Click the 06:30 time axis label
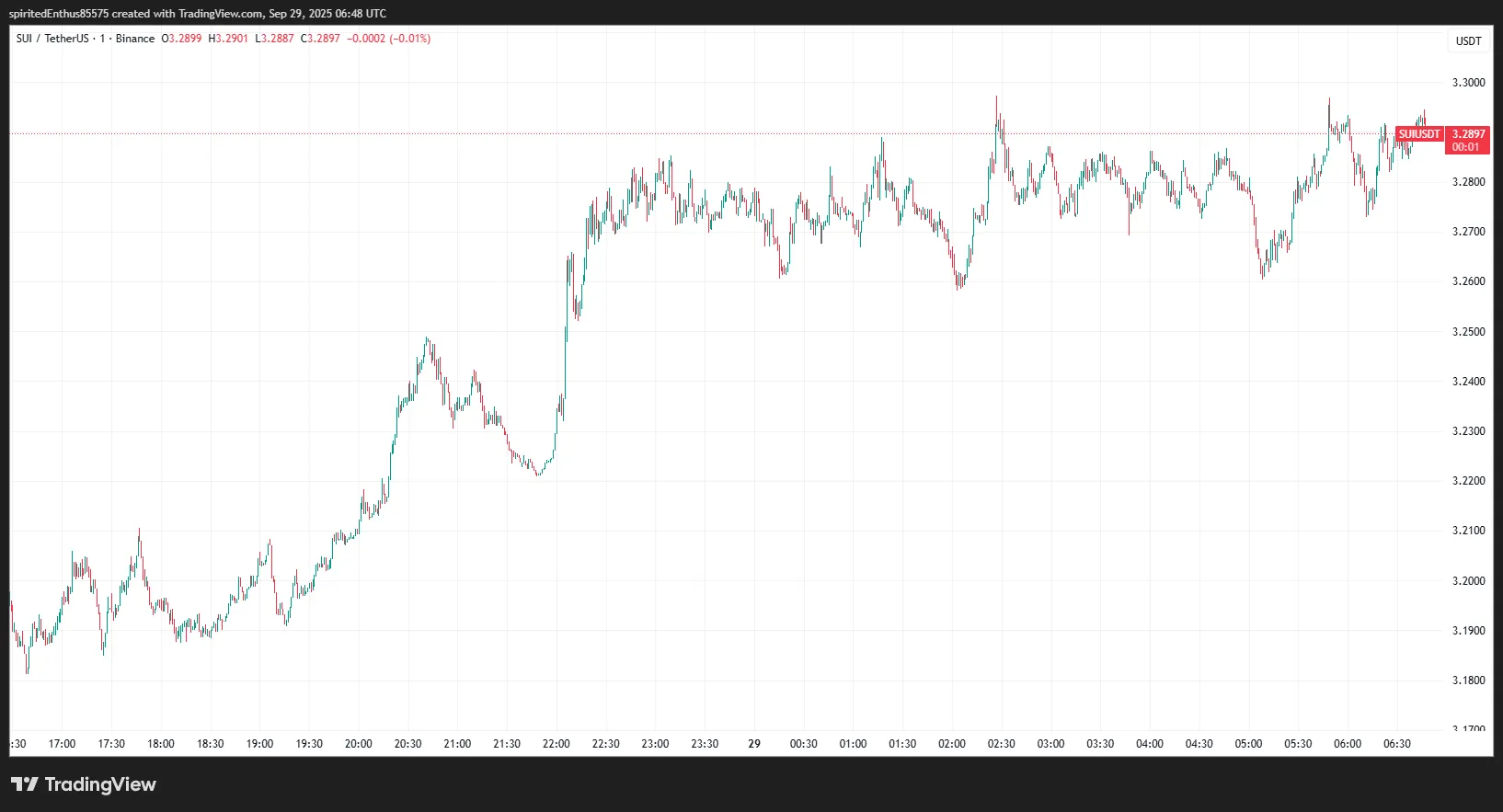The height and width of the screenshot is (812, 1503). 1396,744
